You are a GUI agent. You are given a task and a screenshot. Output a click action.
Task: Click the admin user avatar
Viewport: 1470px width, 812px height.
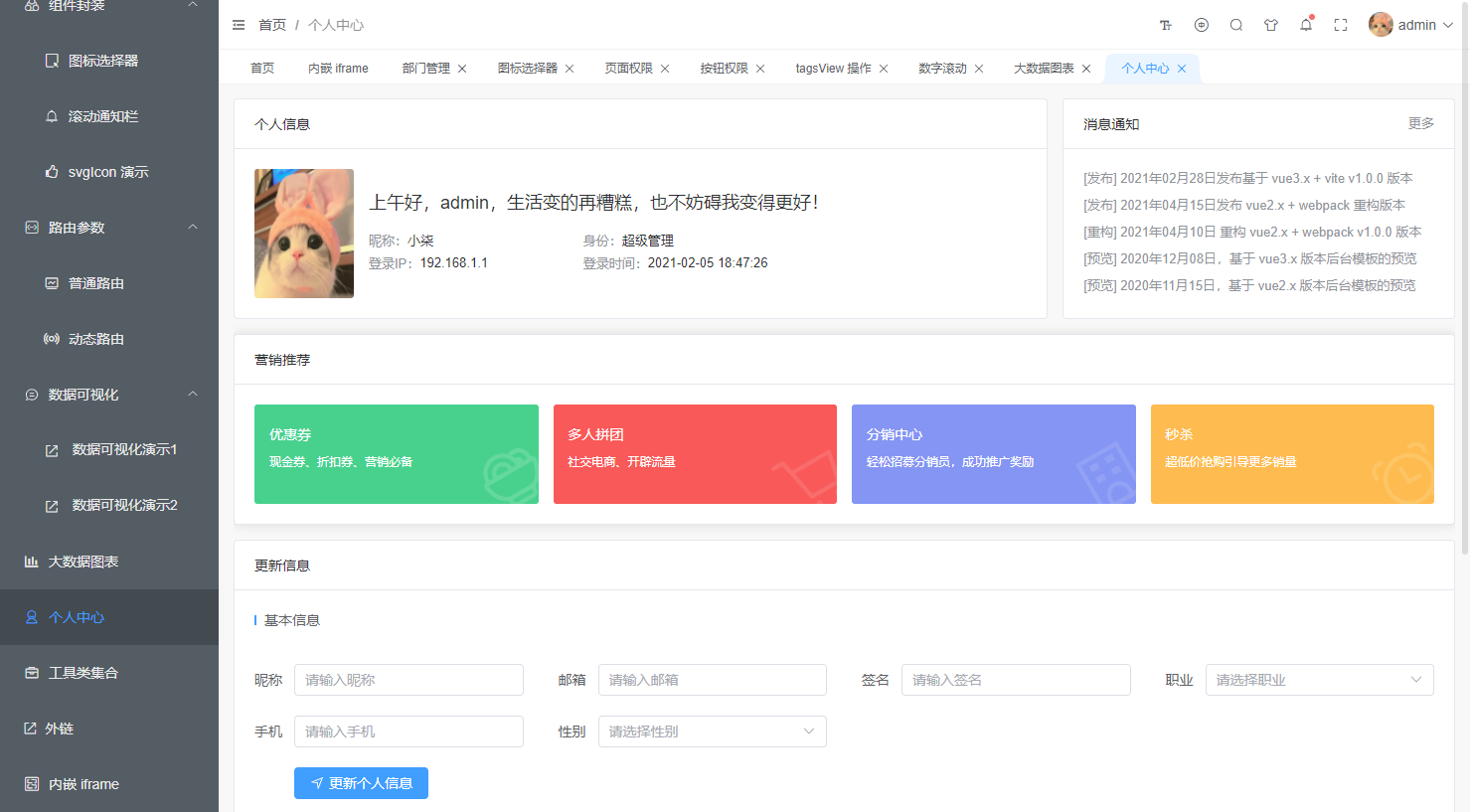pyautogui.click(x=1381, y=25)
